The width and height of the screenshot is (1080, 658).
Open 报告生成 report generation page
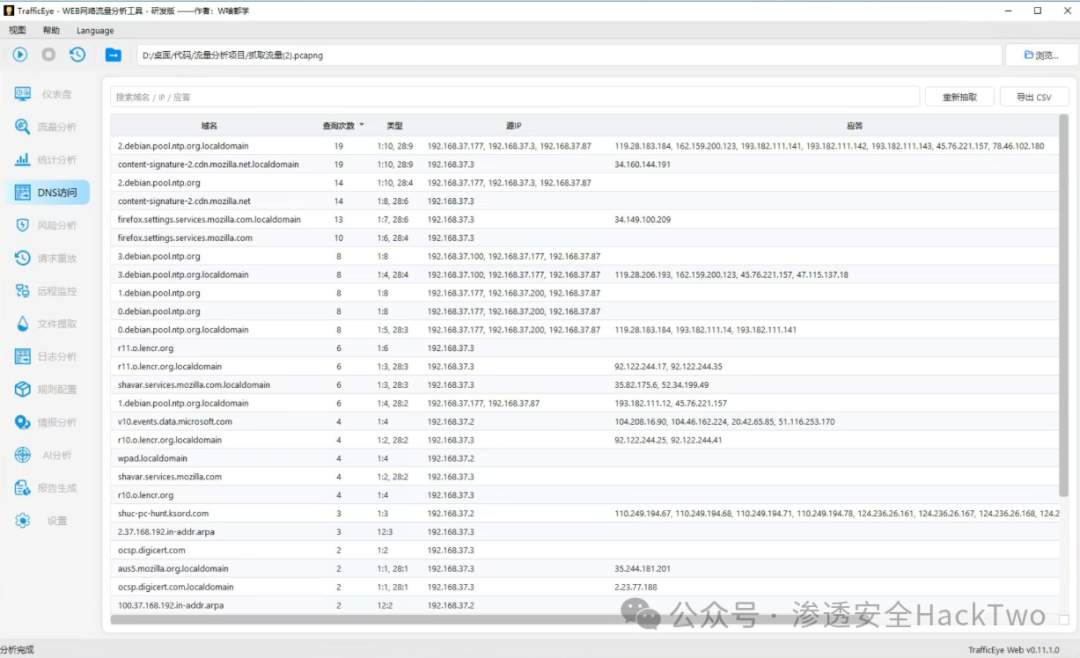[48, 488]
